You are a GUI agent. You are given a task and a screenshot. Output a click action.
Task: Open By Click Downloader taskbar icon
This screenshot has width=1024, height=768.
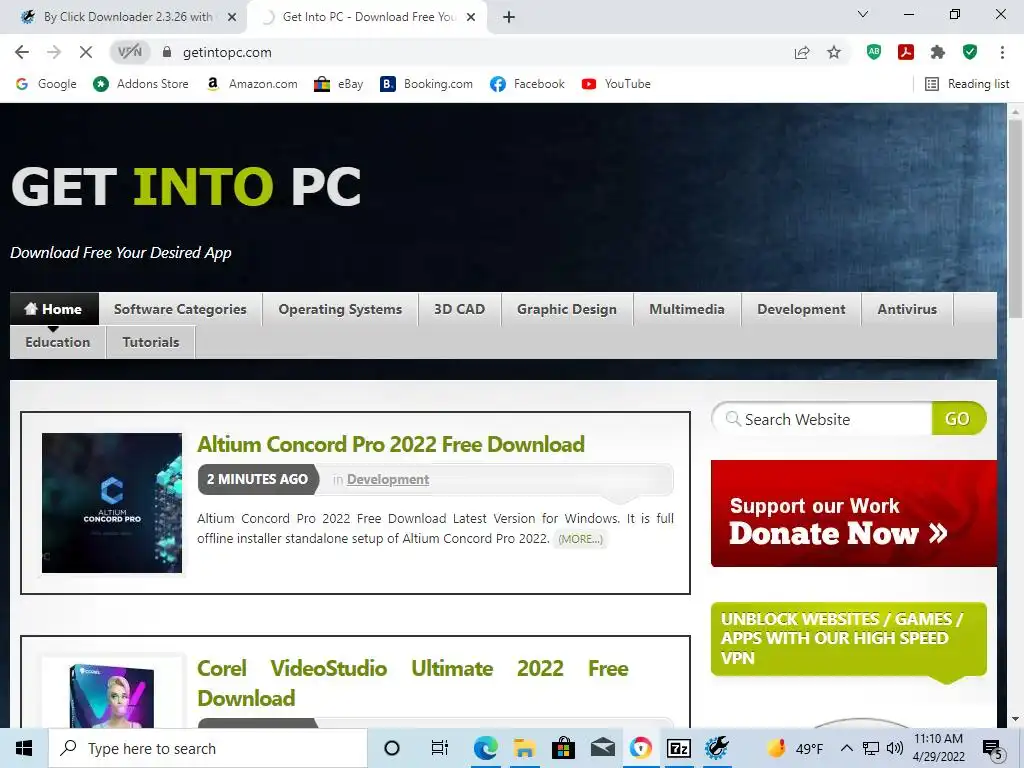[717, 748]
